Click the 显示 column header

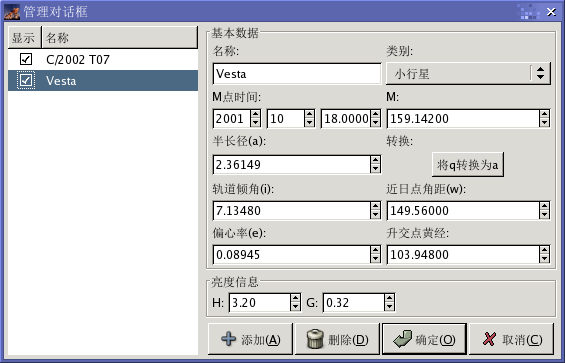click(25, 37)
